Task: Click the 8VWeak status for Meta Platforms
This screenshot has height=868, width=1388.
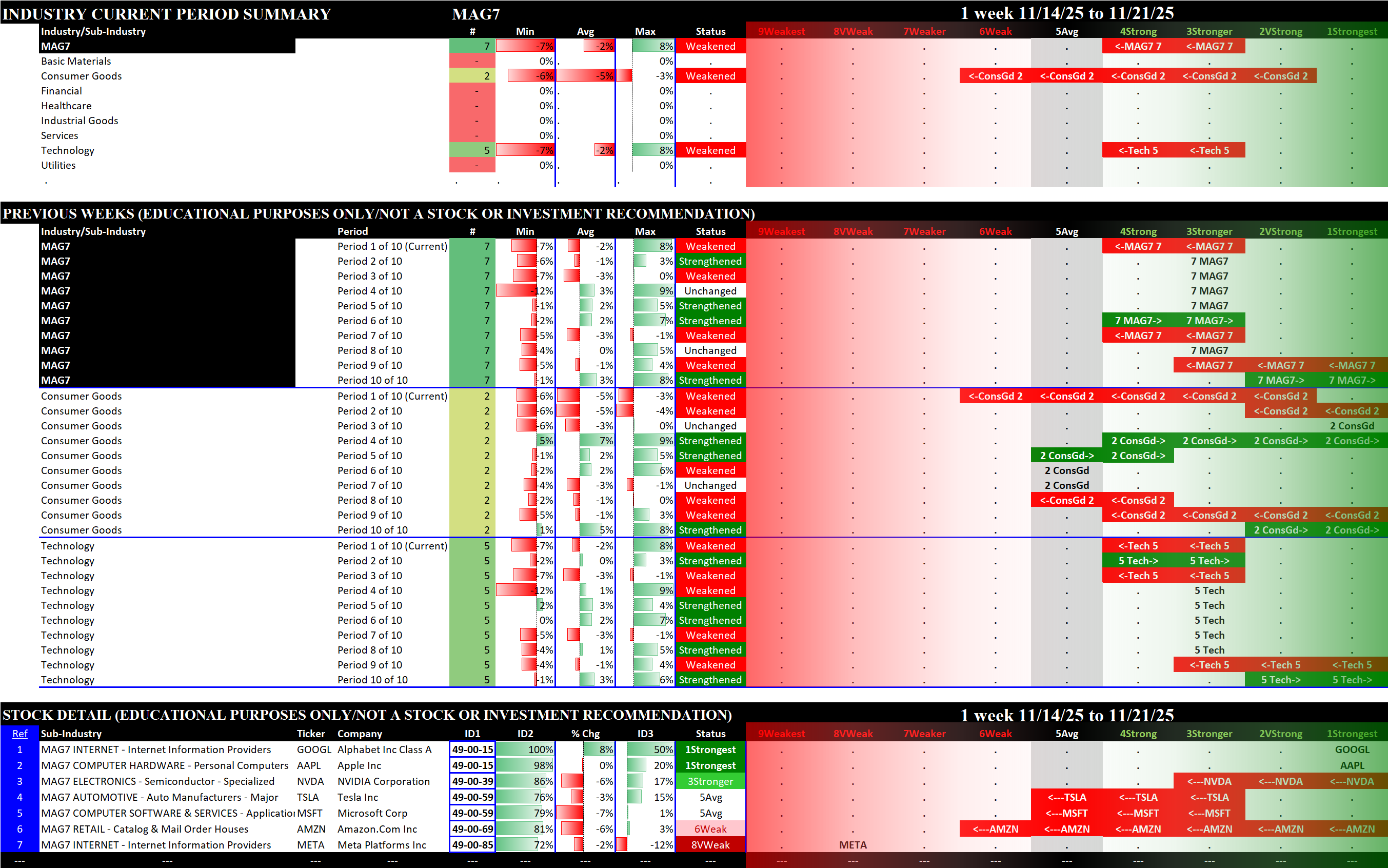Action: tap(710, 845)
